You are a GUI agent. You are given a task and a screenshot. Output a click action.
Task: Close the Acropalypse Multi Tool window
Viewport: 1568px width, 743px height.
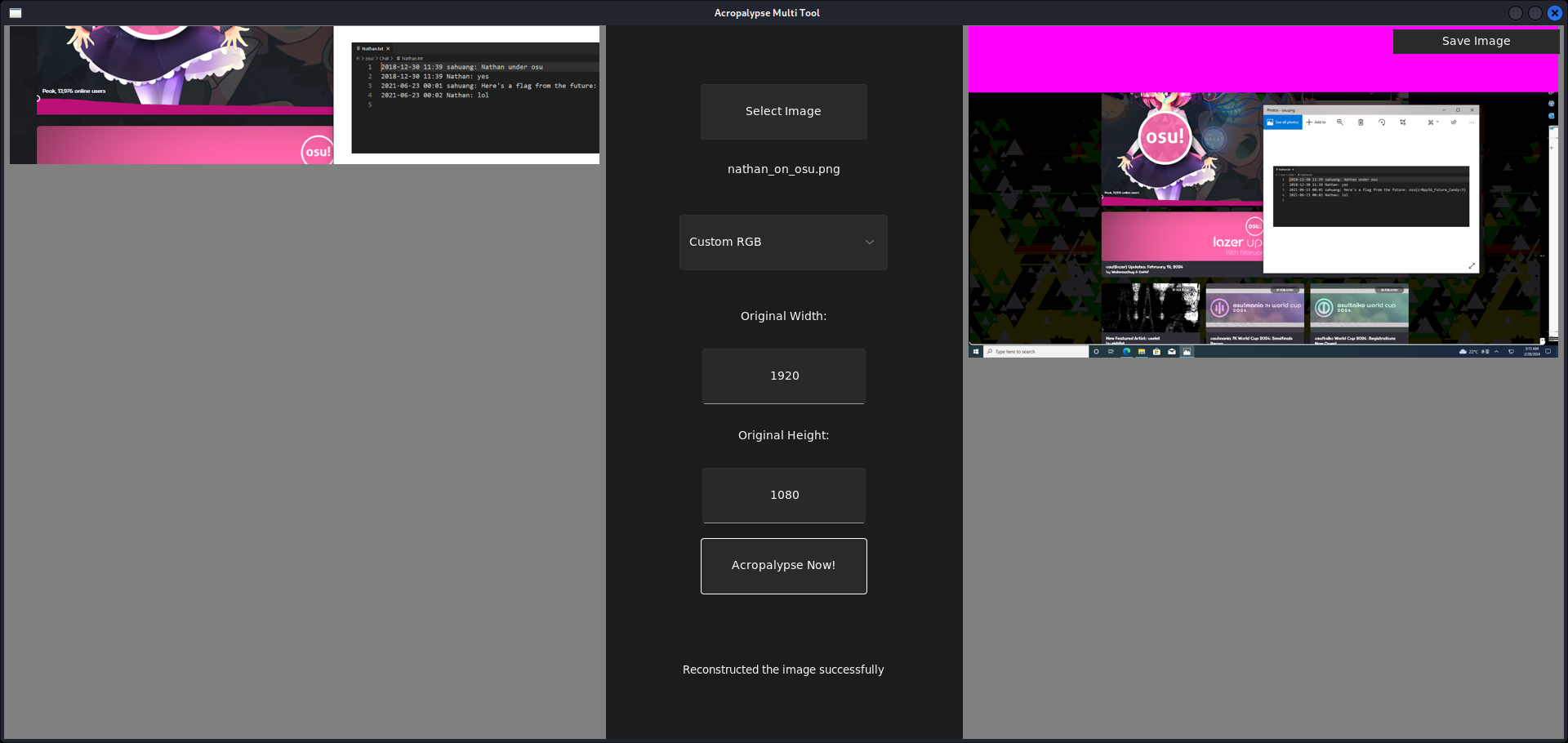1554,13
